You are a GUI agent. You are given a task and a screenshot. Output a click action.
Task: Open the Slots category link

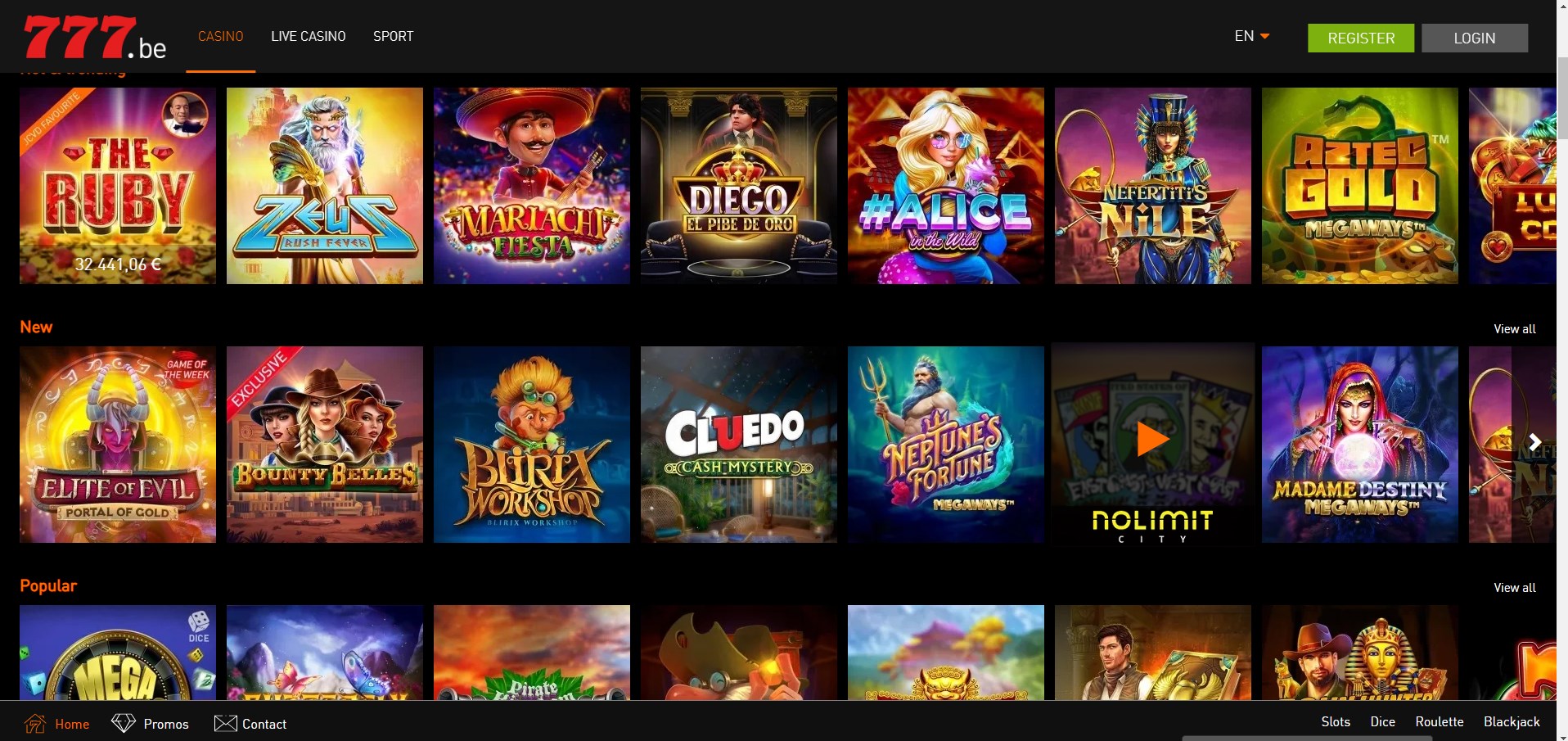(x=1336, y=721)
